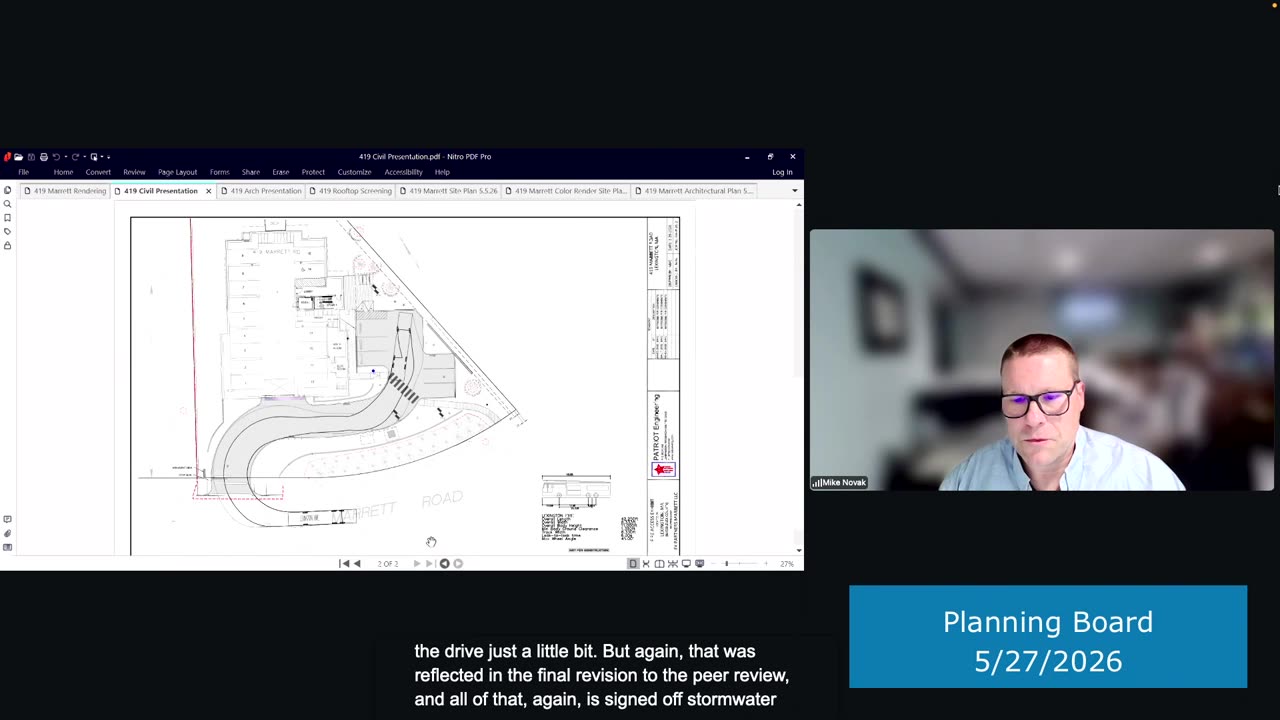Select single page view mode
Viewport: 1280px width, 720px height.
(x=632, y=564)
